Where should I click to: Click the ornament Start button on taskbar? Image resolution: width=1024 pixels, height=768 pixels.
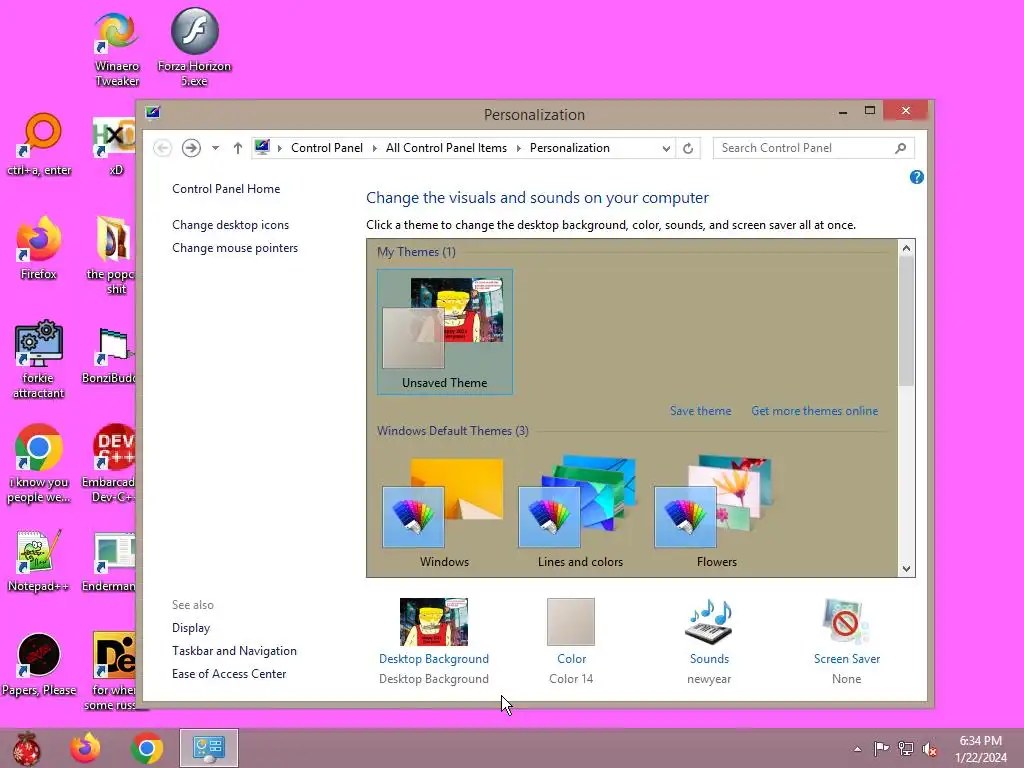[26, 748]
